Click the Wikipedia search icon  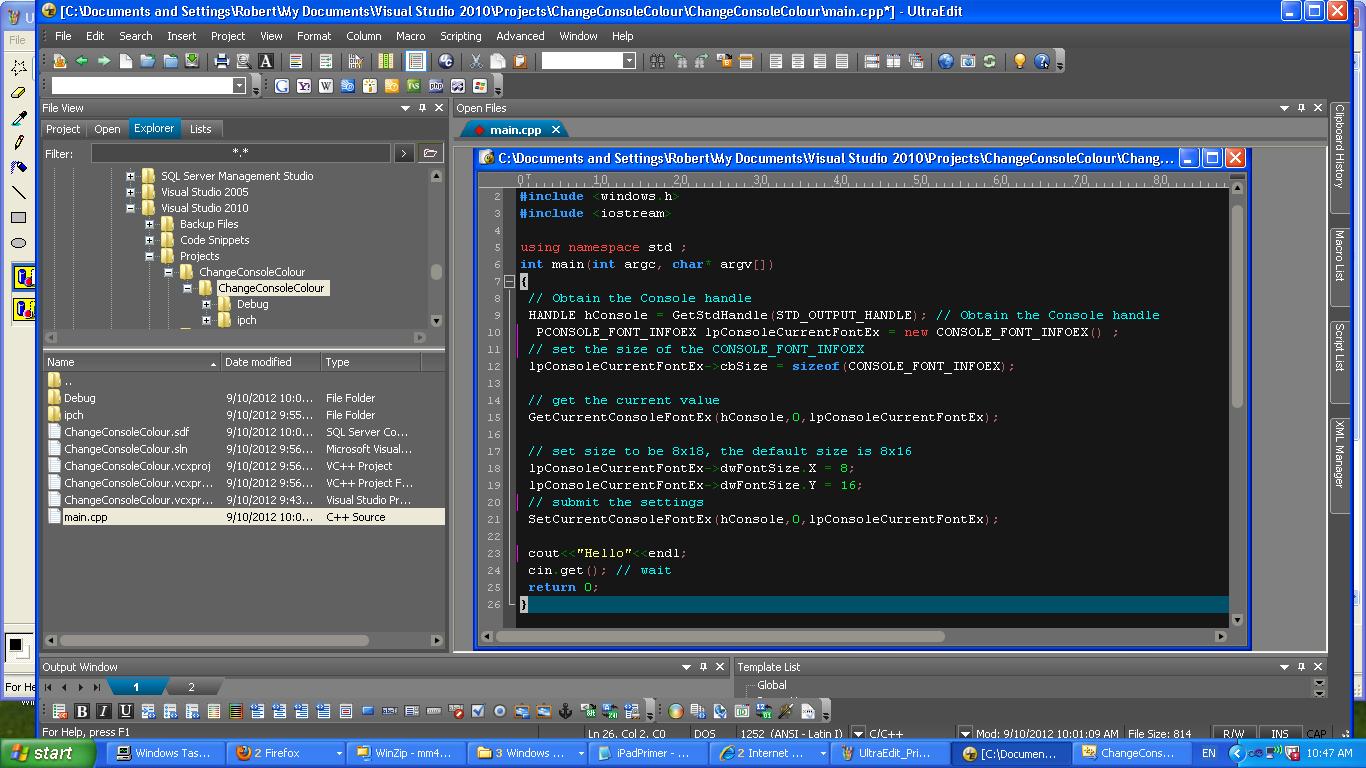(326, 86)
